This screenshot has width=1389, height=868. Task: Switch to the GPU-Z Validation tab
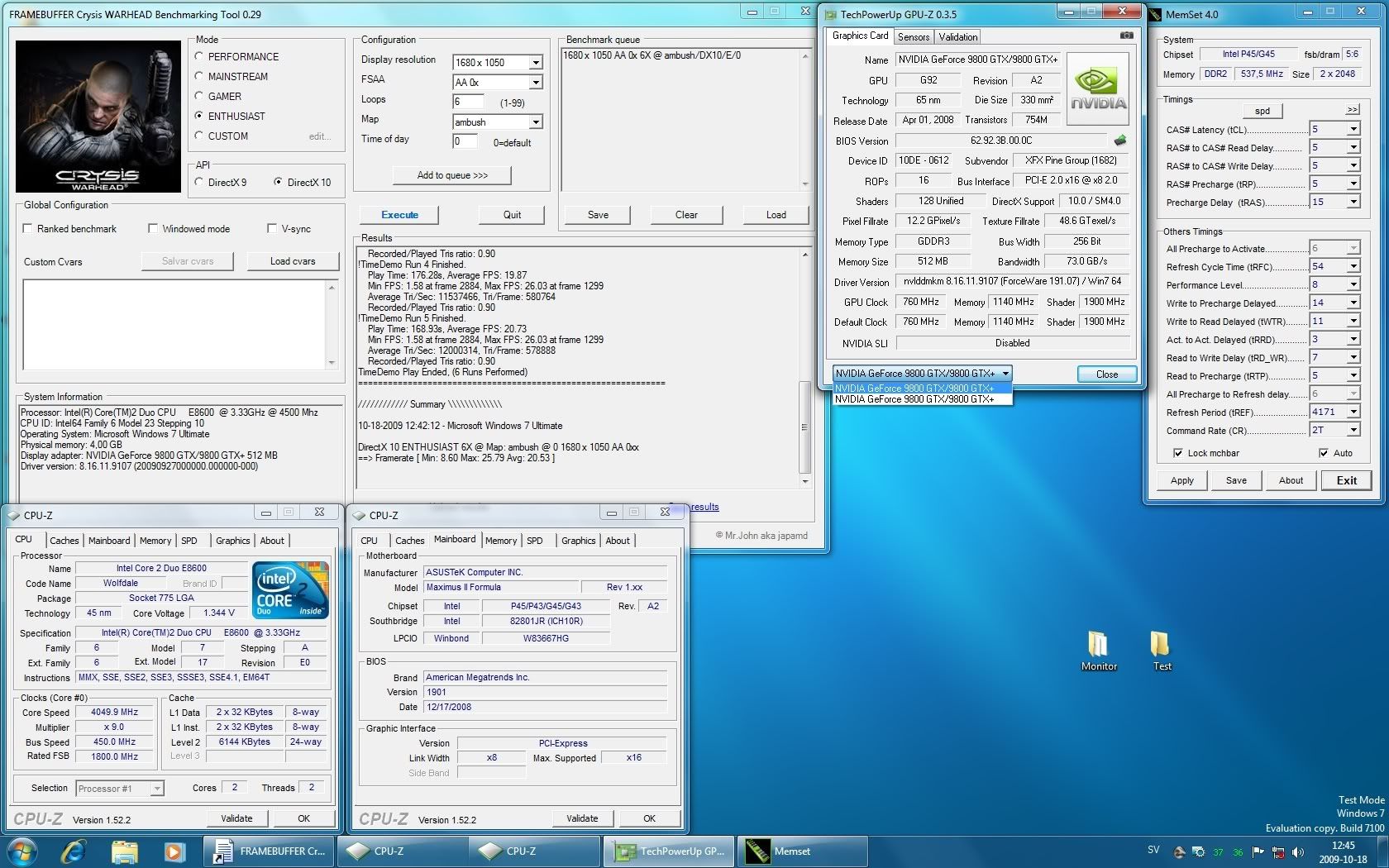pyautogui.click(x=957, y=36)
